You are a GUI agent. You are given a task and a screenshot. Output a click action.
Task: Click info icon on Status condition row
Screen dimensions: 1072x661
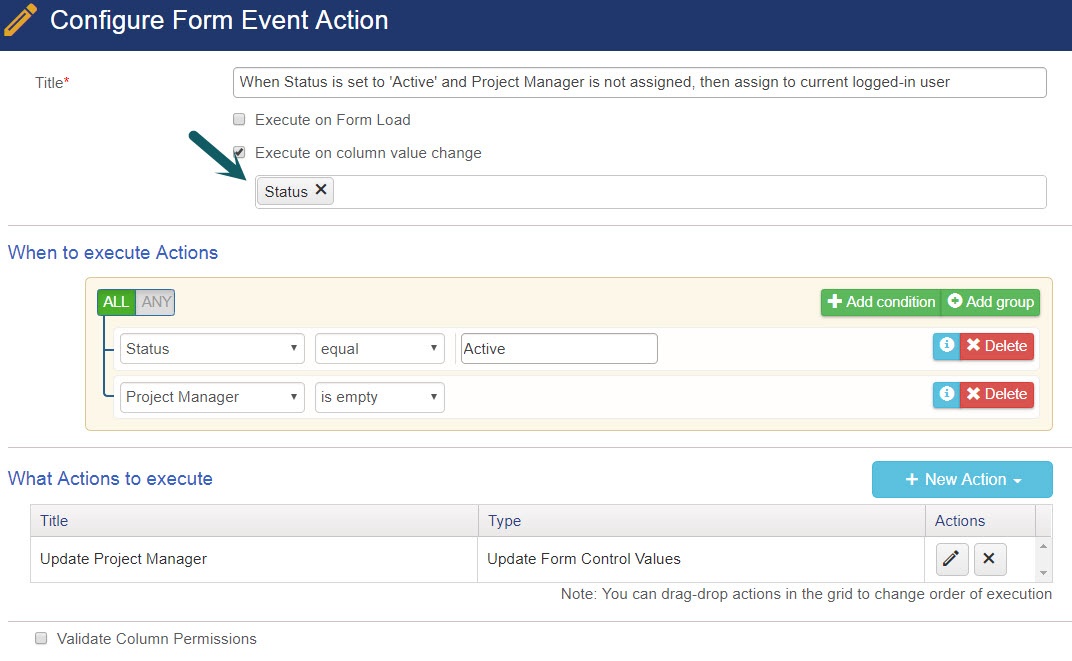tap(946, 346)
